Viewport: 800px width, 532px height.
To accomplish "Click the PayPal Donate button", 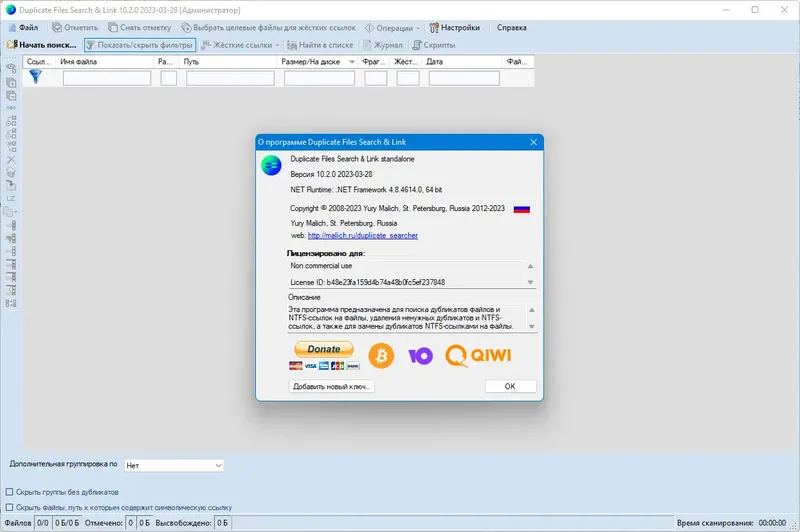I will 324,349.
